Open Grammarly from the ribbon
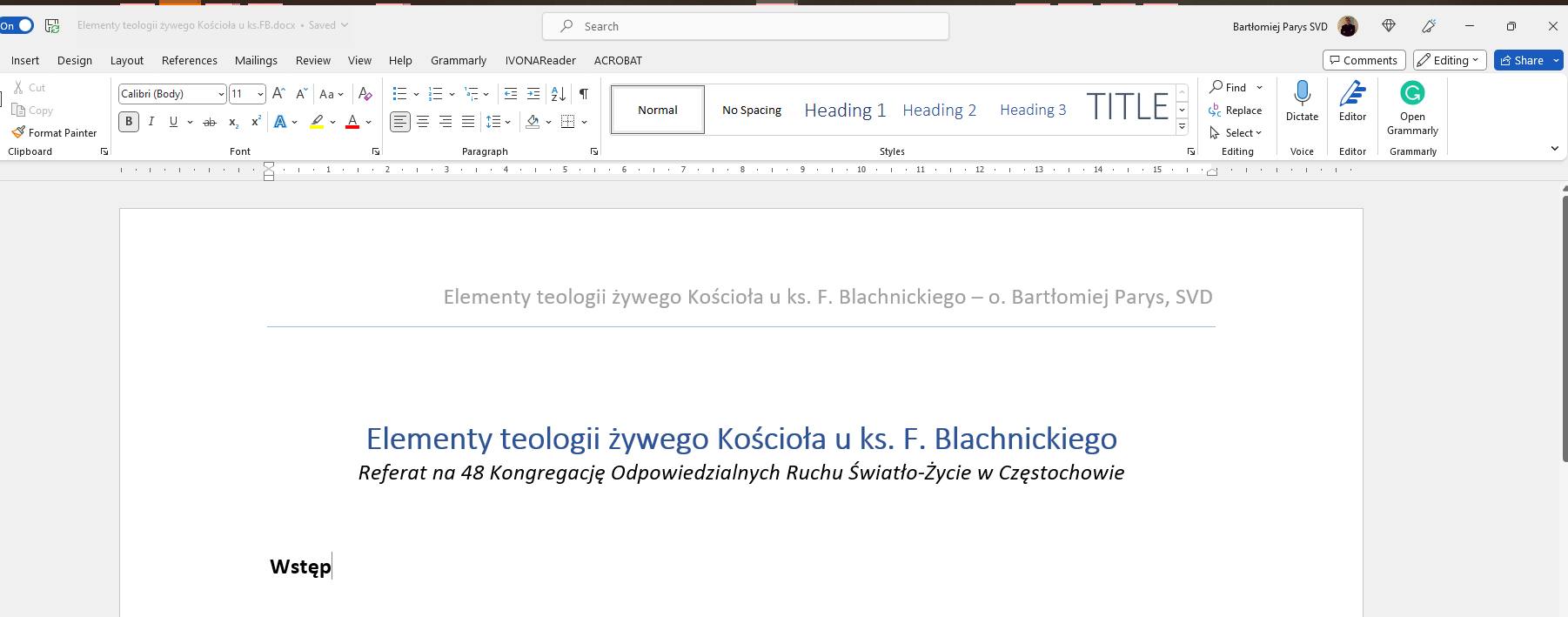Image resolution: width=1568 pixels, height=617 pixels. 1412,108
